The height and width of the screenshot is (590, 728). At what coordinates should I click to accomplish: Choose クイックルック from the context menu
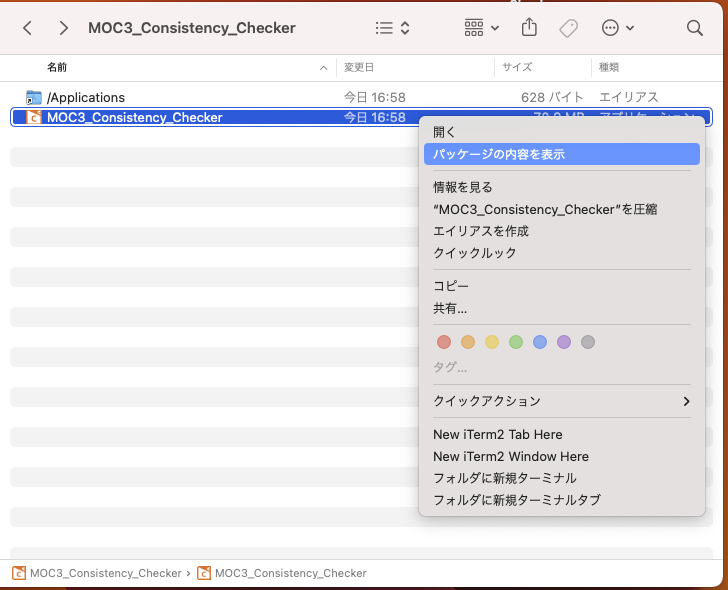pos(562,253)
